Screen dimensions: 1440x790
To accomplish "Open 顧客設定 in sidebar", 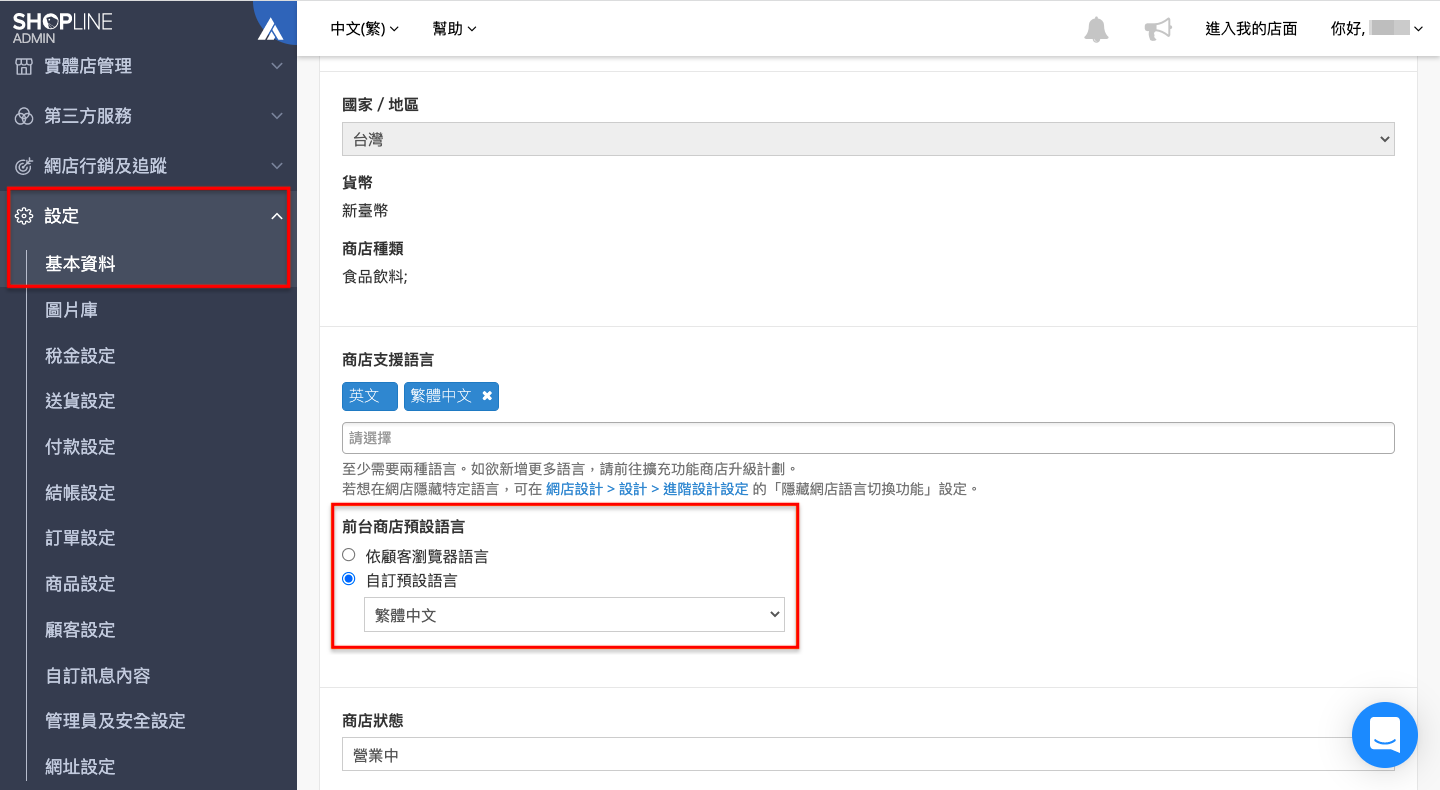I will (x=80, y=630).
